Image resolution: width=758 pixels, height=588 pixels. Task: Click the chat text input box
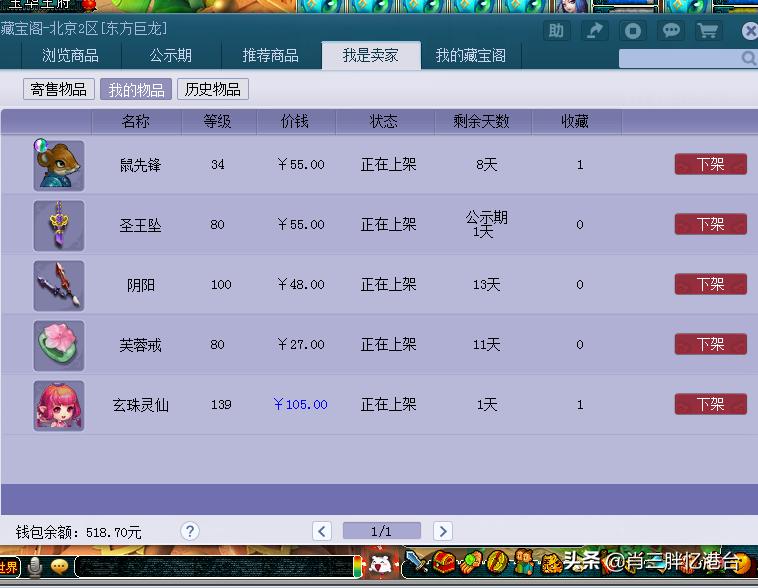coord(215,567)
